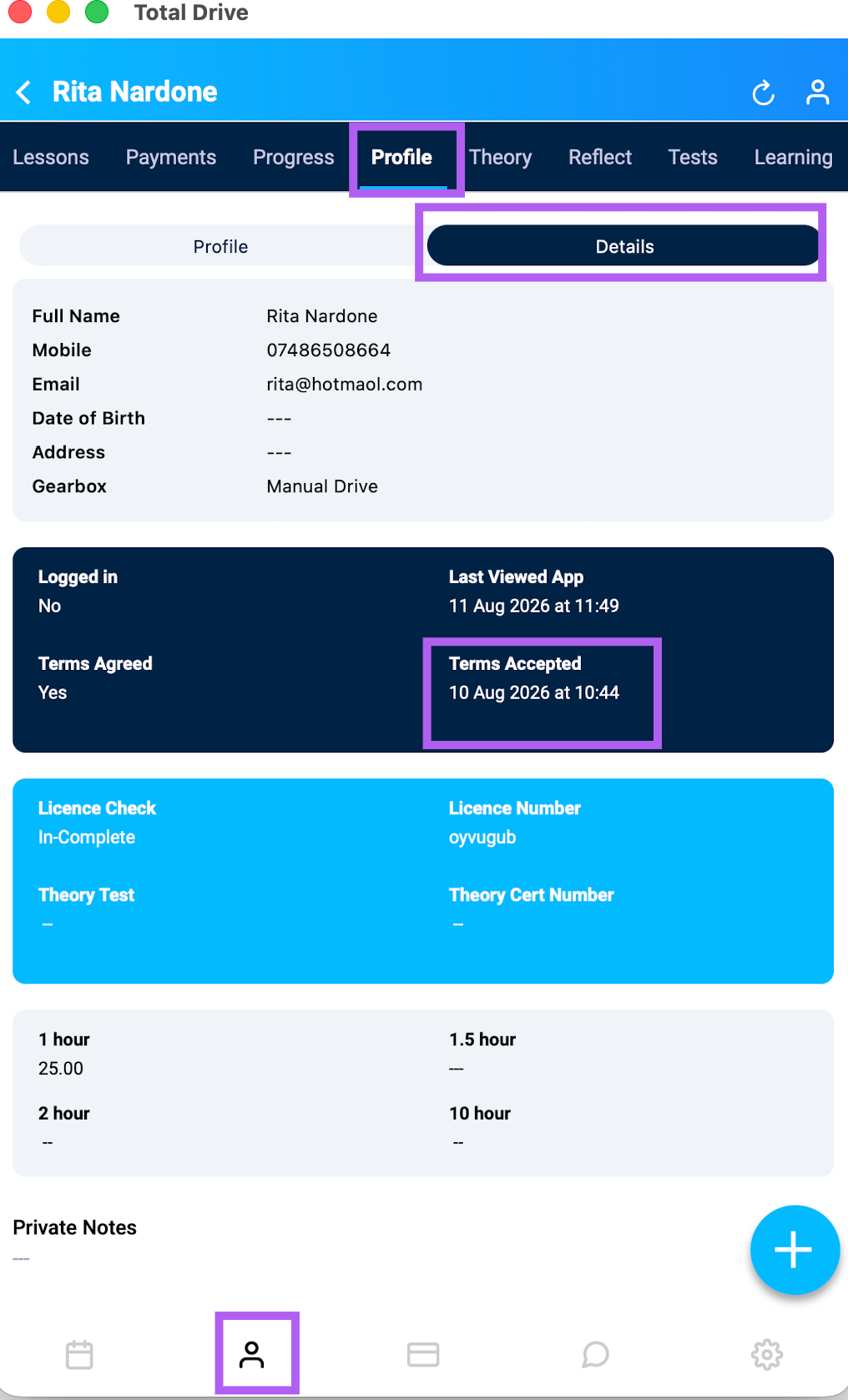Viewport: 848px width, 1400px height.
Task: Select the pupils person icon in bottom bar
Action: 251,1354
